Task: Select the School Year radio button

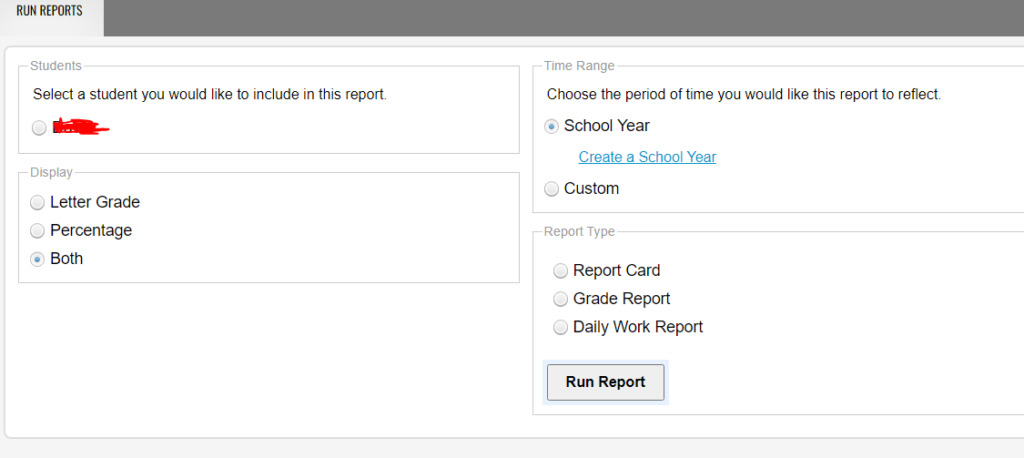Action: (x=552, y=127)
